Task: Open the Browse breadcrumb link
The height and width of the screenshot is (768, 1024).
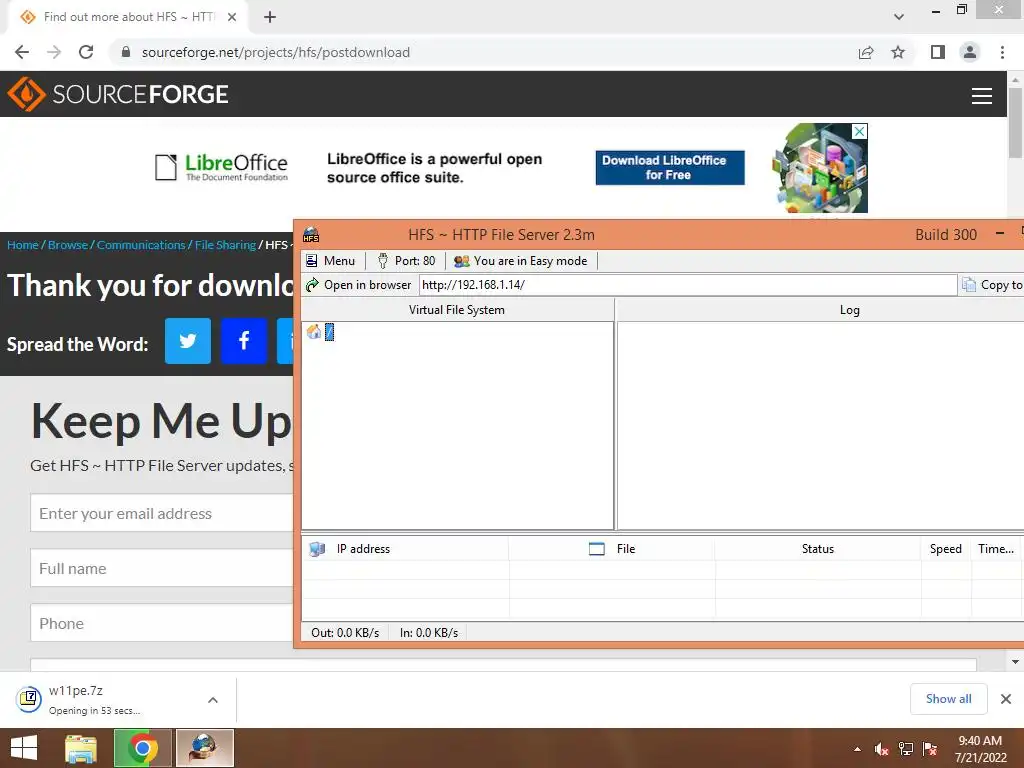Action: 68,245
